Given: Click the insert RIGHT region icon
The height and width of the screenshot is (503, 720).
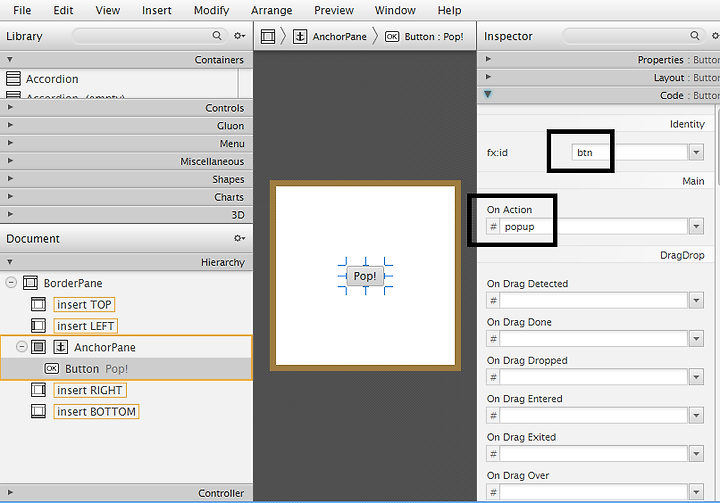Looking at the screenshot, I should tap(39, 390).
